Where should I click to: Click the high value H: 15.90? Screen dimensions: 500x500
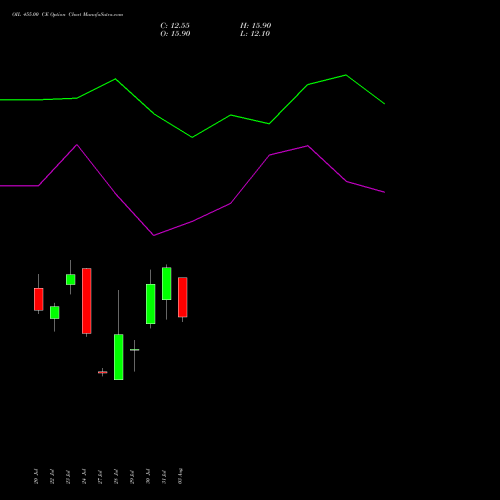pos(255,26)
